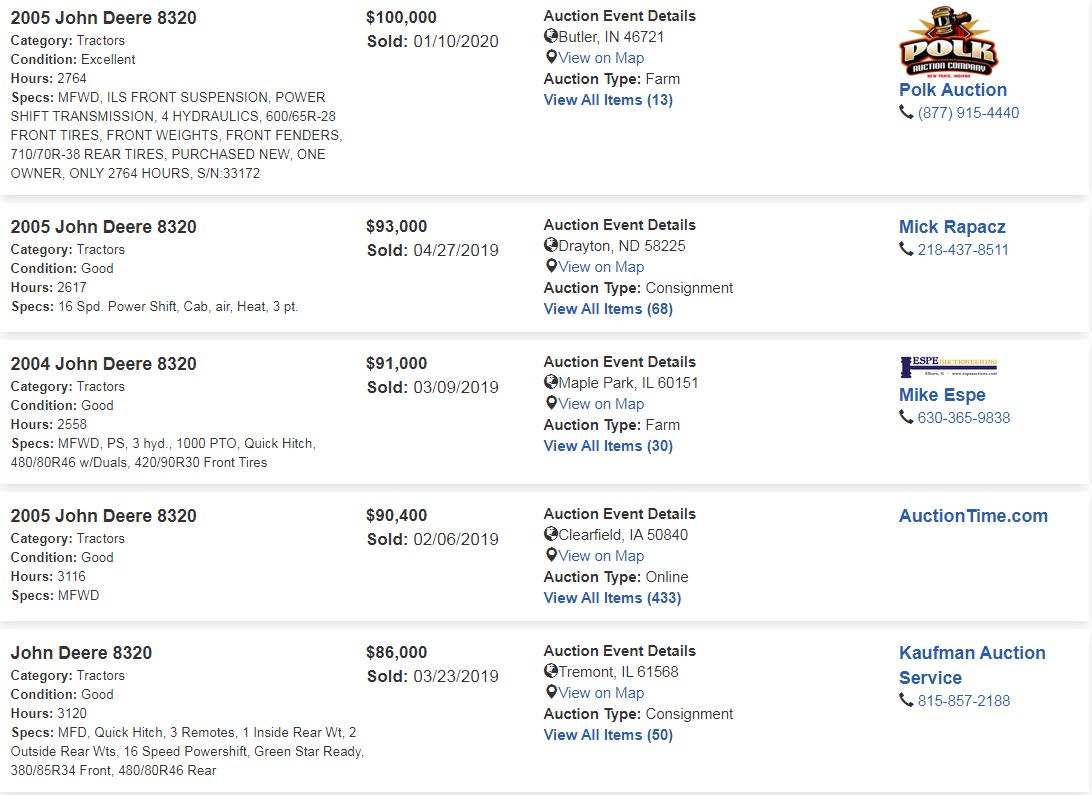Click globe icon beside Drayton, ND 58225
The height and width of the screenshot is (795, 1092).
[x=551, y=246]
